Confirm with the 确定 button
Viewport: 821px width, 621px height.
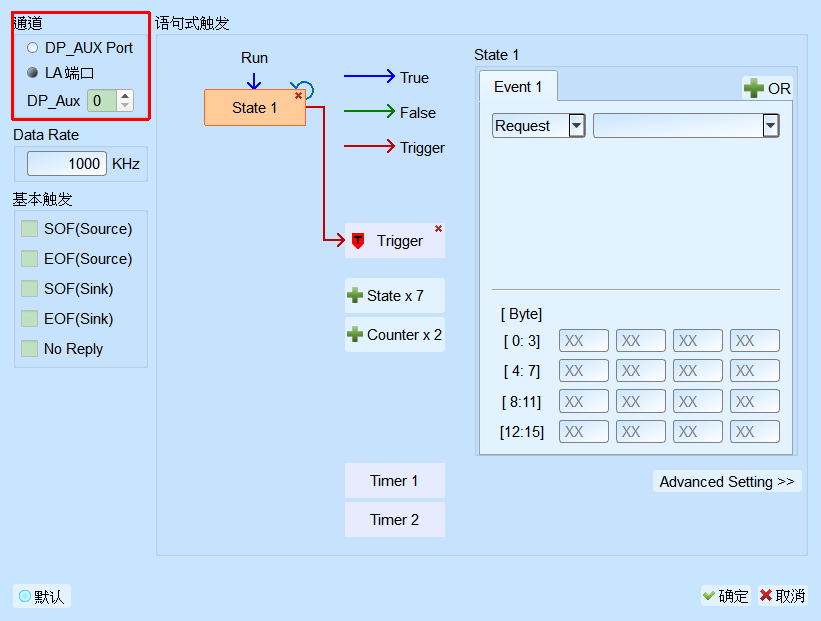click(726, 596)
